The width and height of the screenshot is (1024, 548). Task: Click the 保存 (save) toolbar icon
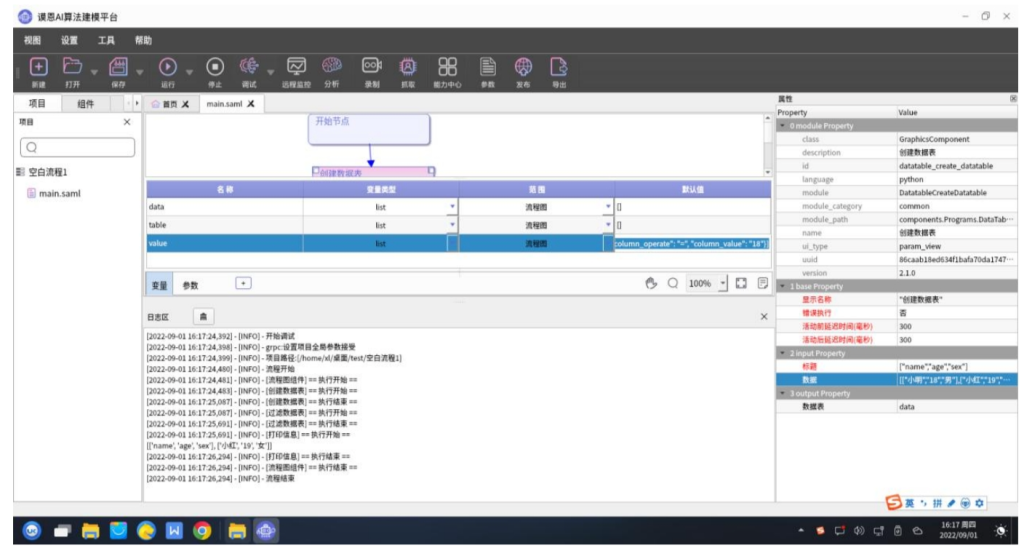coord(118,66)
